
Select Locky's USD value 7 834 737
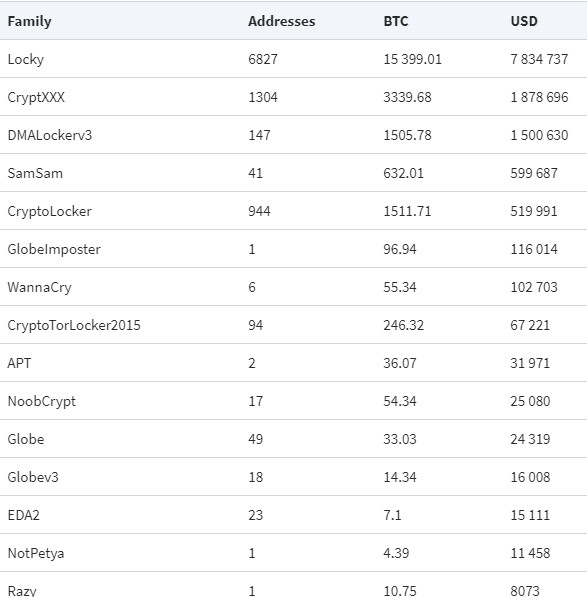539,59
